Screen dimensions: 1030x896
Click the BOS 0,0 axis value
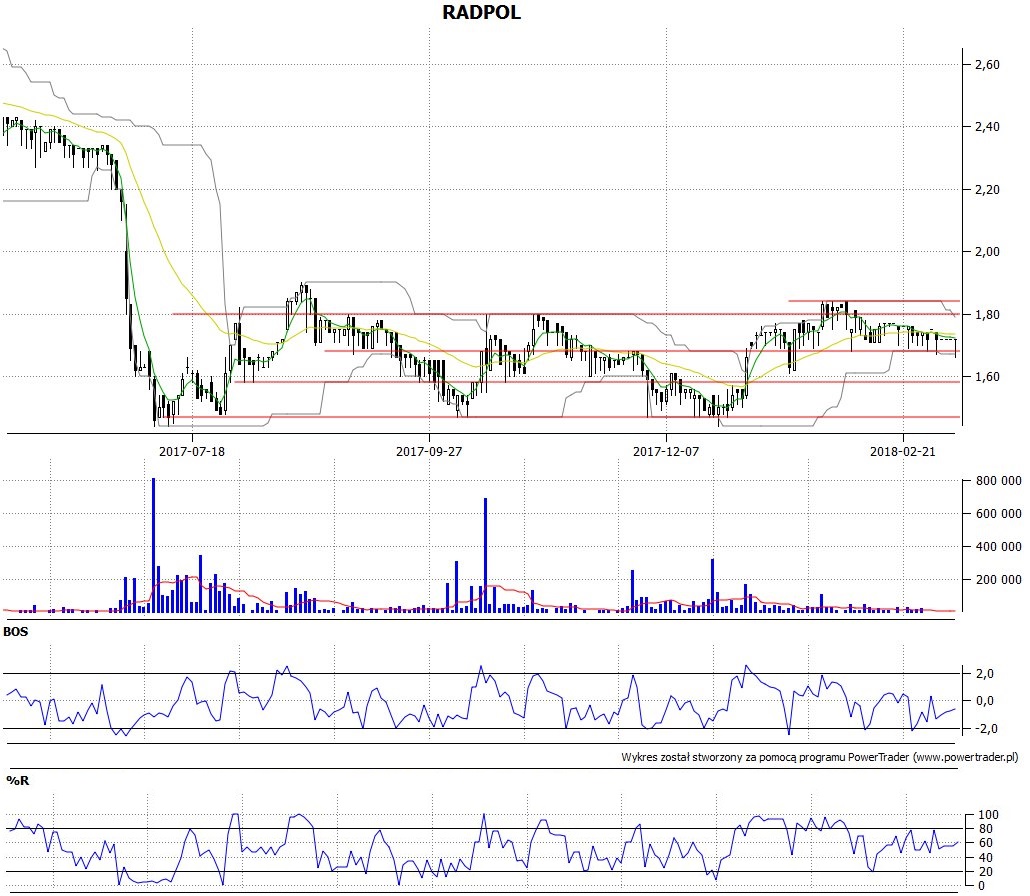985,701
